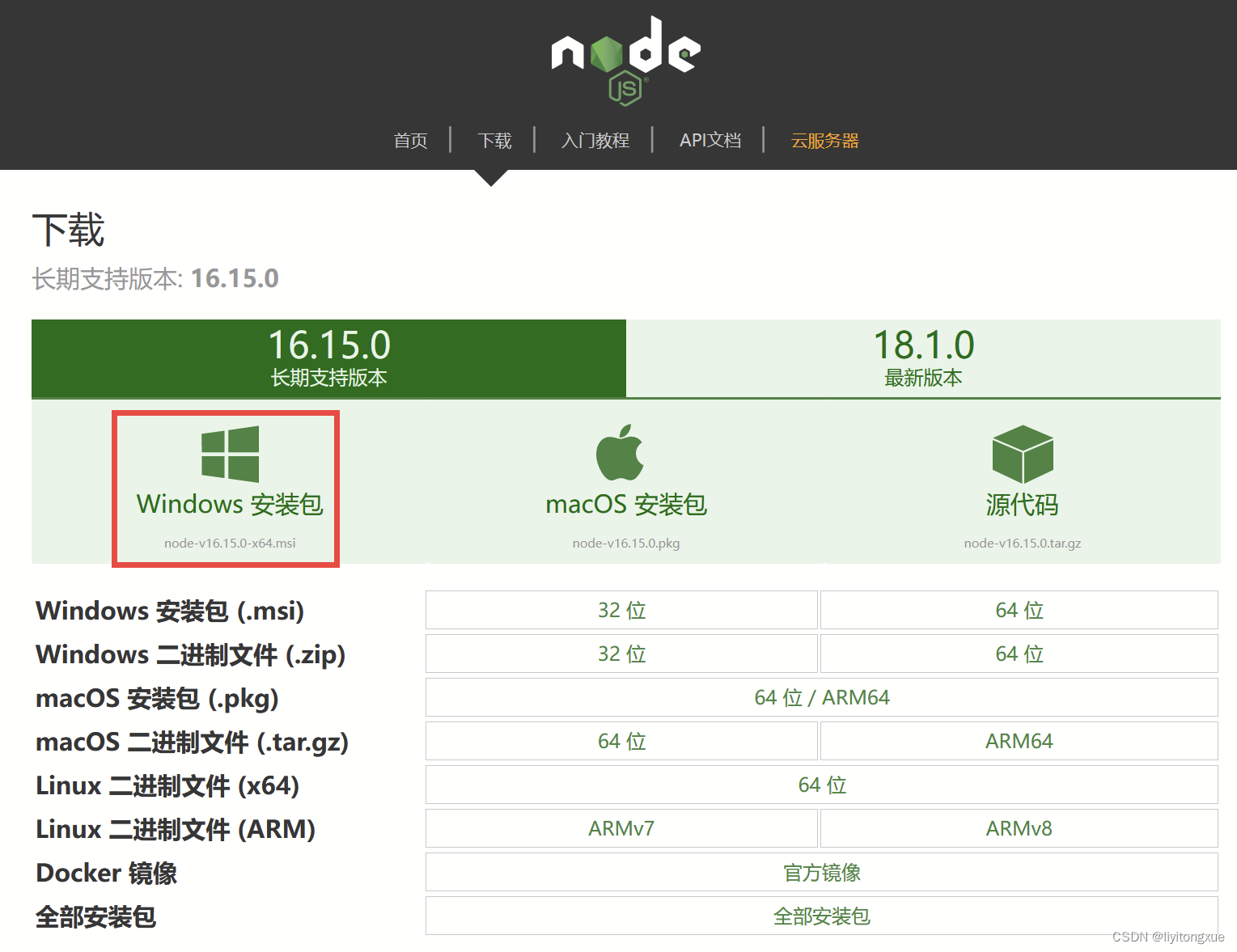1237x952 pixels.
Task: Open the 首页 menu item
Action: [x=409, y=140]
